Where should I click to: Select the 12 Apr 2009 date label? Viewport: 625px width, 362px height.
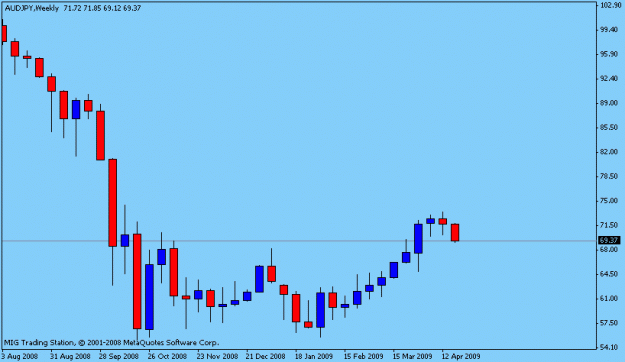(x=460, y=356)
